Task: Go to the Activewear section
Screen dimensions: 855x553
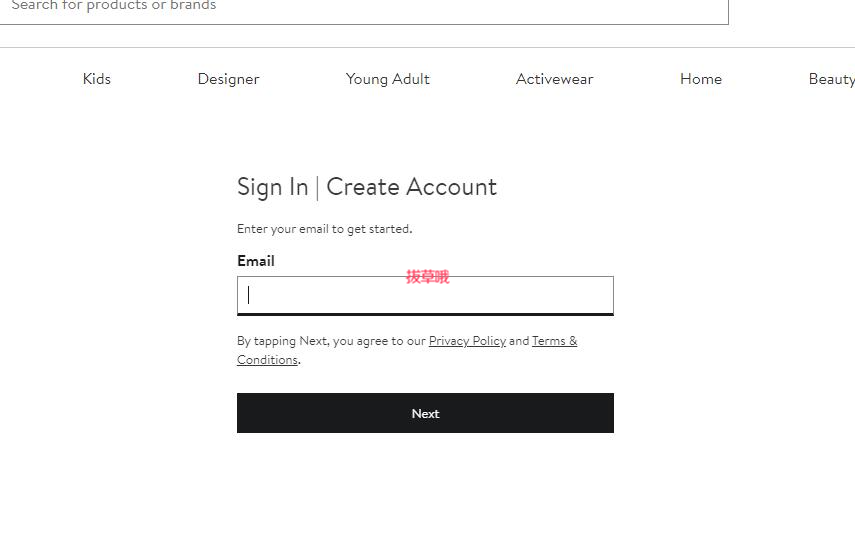Action: coord(555,79)
